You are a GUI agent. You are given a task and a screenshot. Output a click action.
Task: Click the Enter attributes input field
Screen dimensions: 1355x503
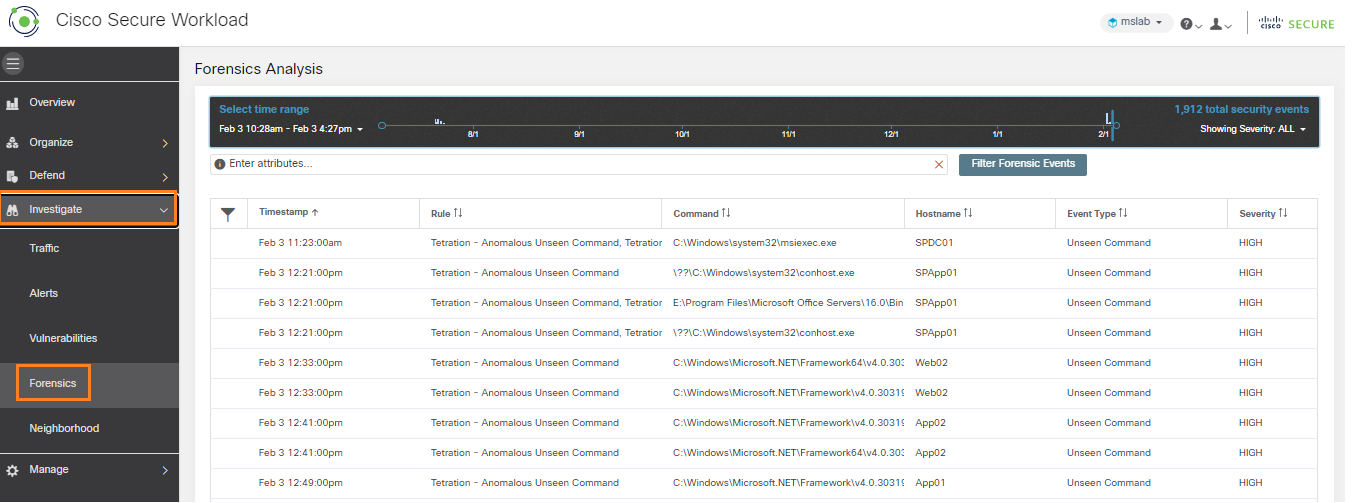click(x=578, y=164)
